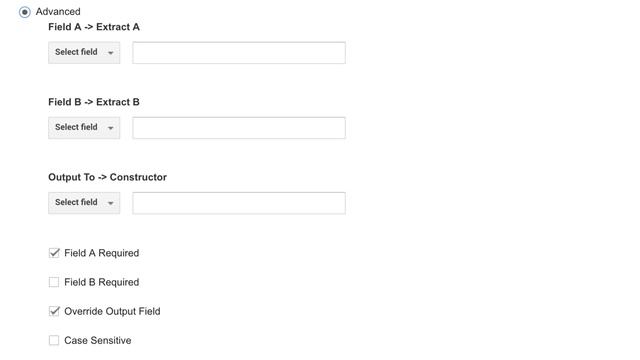Focus the Extract B text input
The width and height of the screenshot is (640, 360).
(239, 128)
